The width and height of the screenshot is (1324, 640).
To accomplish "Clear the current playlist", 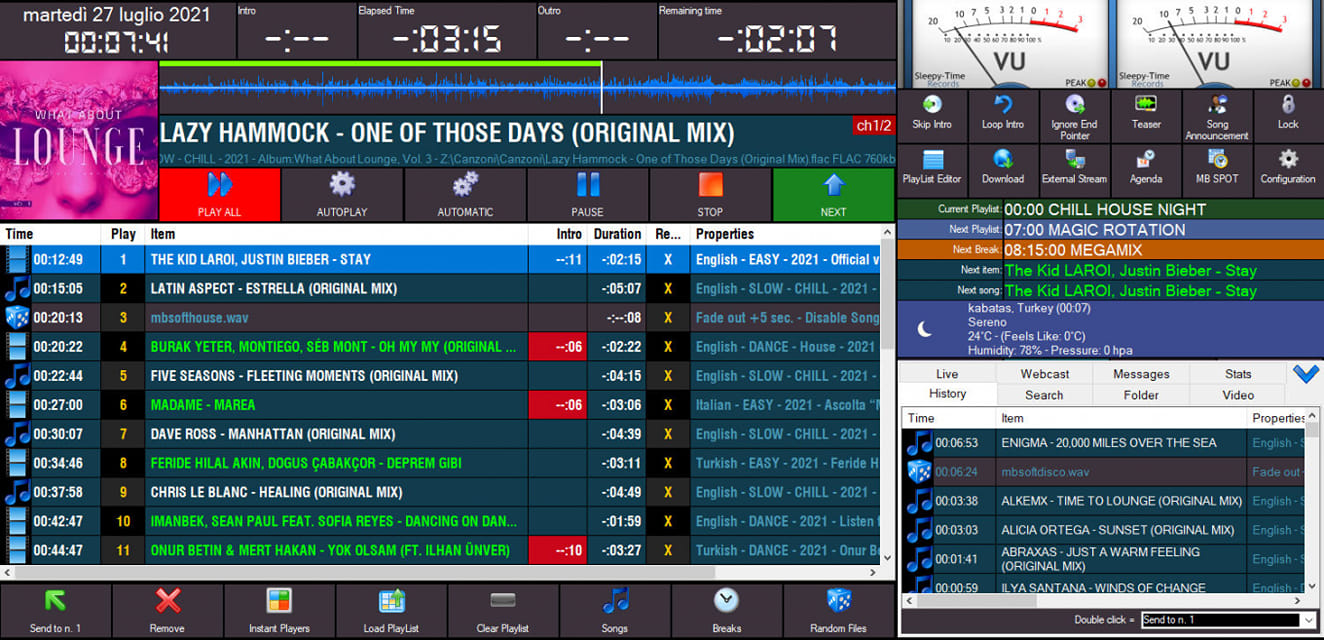I will [x=503, y=610].
